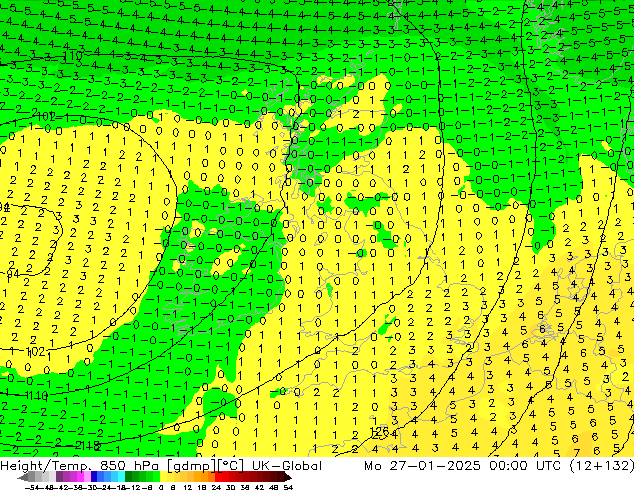Select the dark blue segment of the legend
Viewport: 634px width, 490px height.
point(94,477)
